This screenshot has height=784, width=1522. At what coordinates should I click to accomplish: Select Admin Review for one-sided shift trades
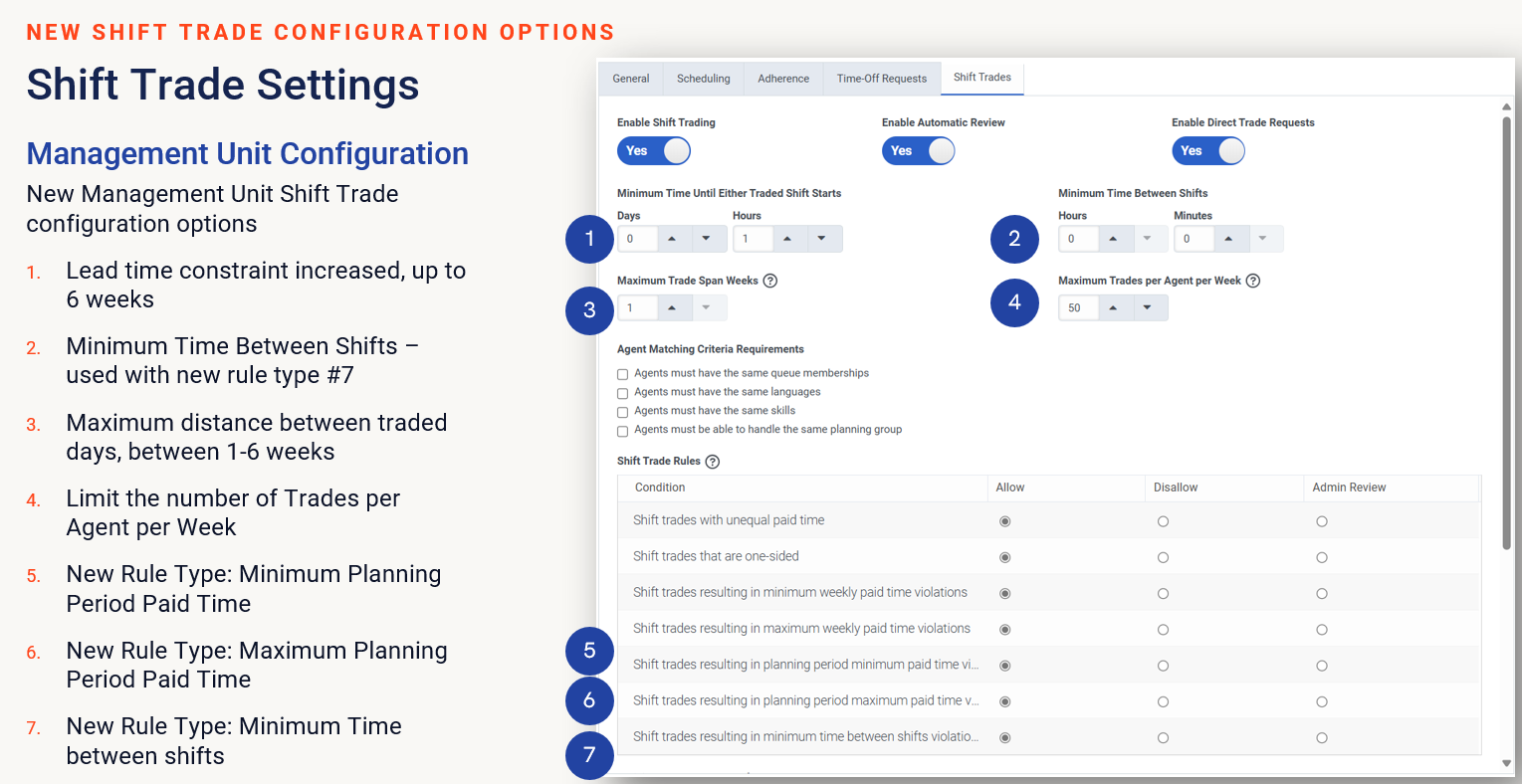(1322, 557)
